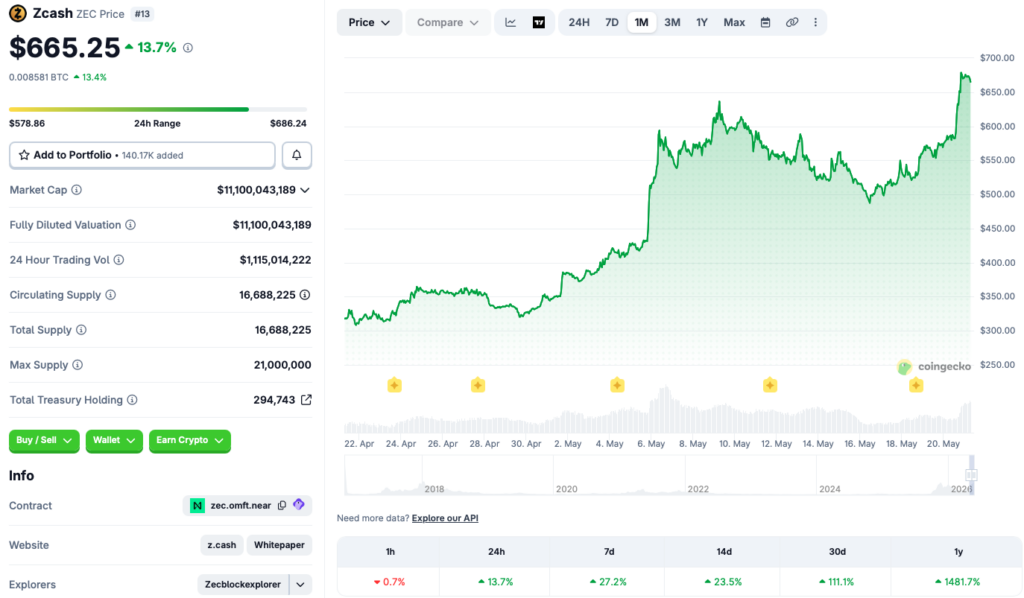
Task: Click the 24h Range progress bar
Action: (158, 109)
